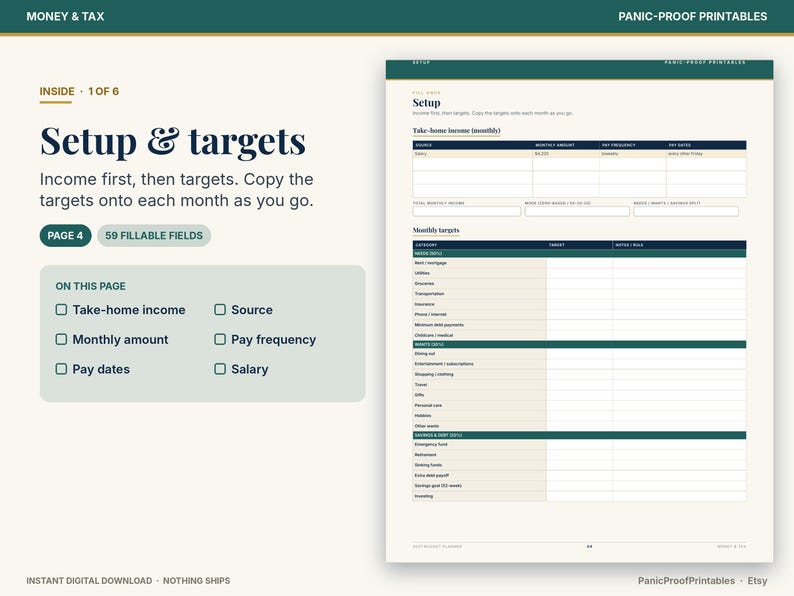Click the Sinking funds row label
Image resolution: width=794 pixels, height=596 pixels.
(x=428, y=465)
